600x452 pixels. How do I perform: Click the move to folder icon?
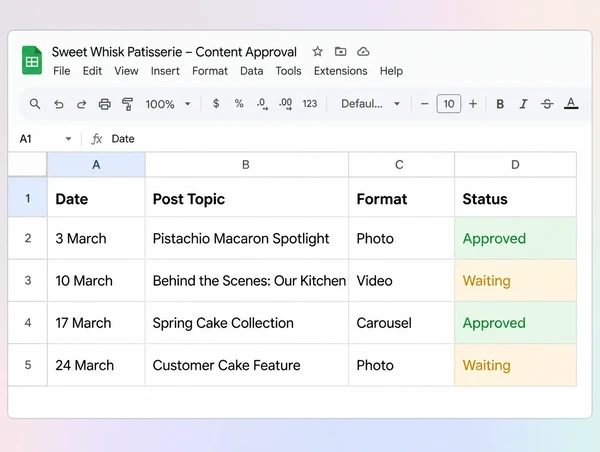340,51
